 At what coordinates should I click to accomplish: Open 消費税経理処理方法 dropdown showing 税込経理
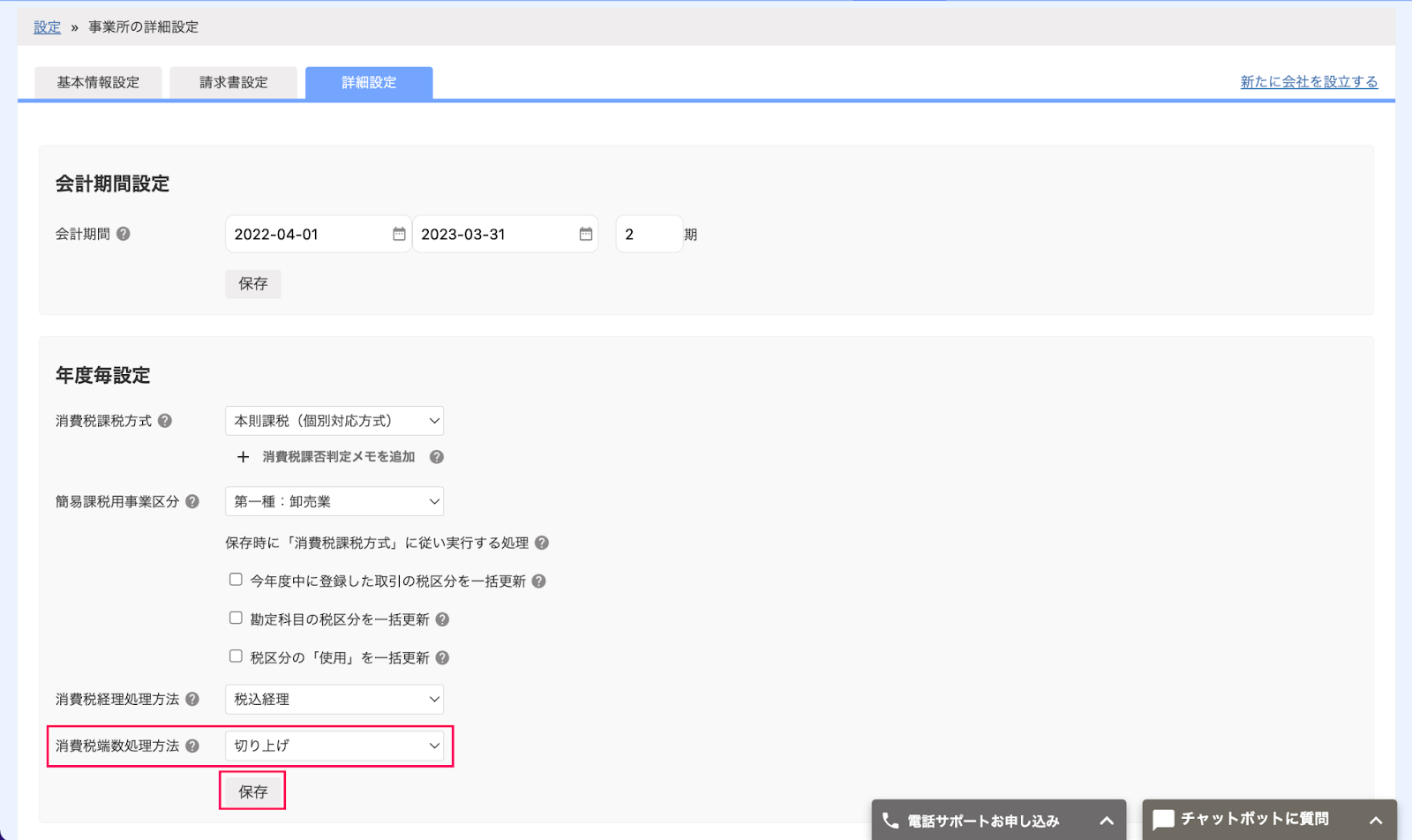coord(334,699)
